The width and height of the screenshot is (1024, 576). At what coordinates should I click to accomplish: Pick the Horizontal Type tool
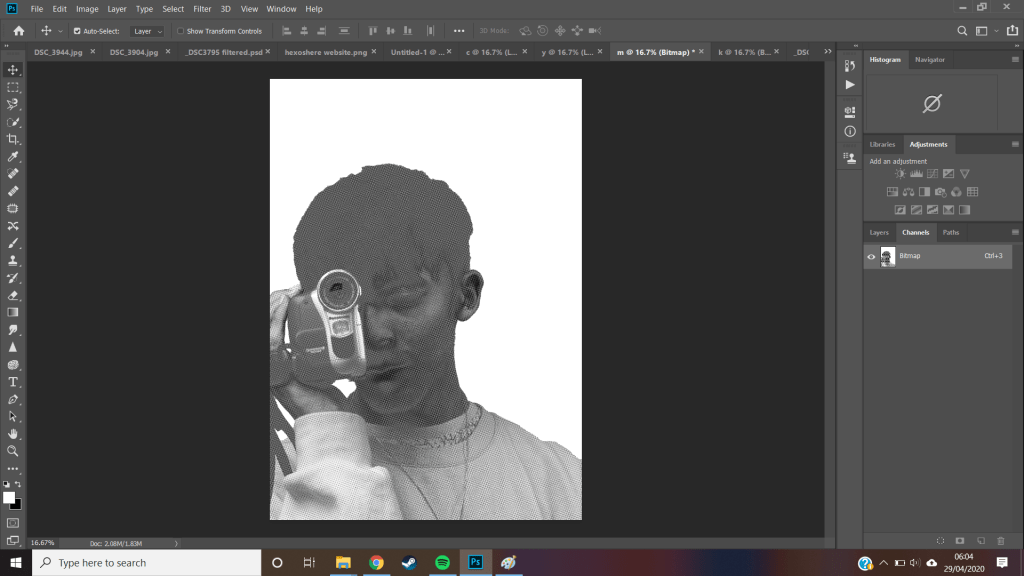13,382
